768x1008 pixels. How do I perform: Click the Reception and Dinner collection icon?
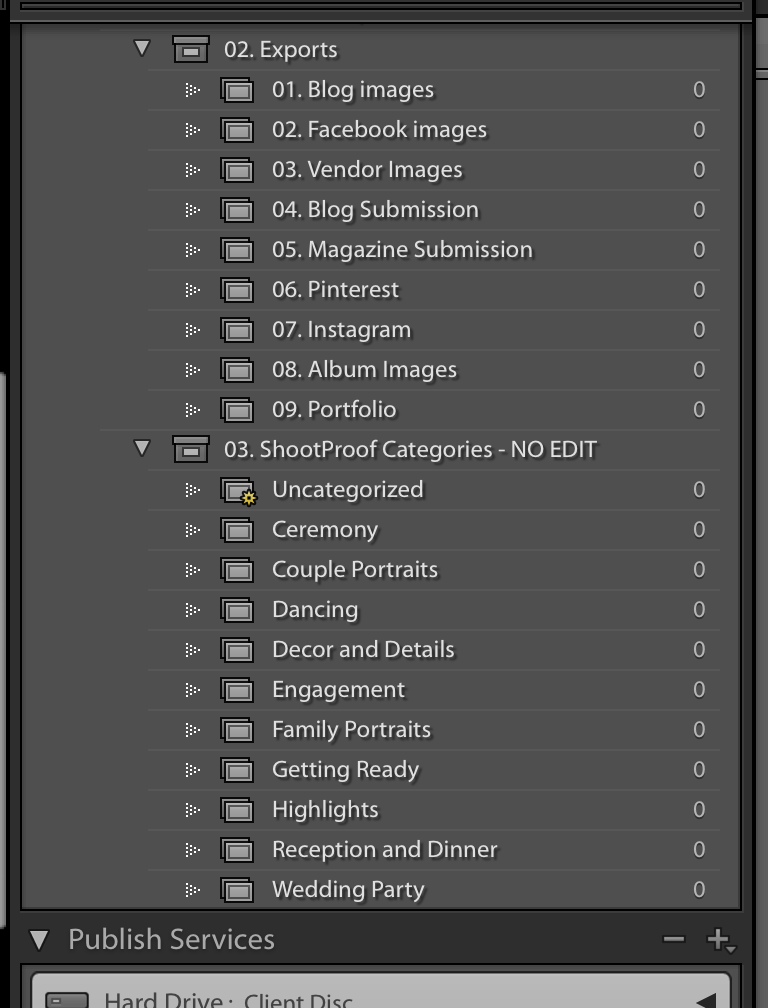(237, 850)
